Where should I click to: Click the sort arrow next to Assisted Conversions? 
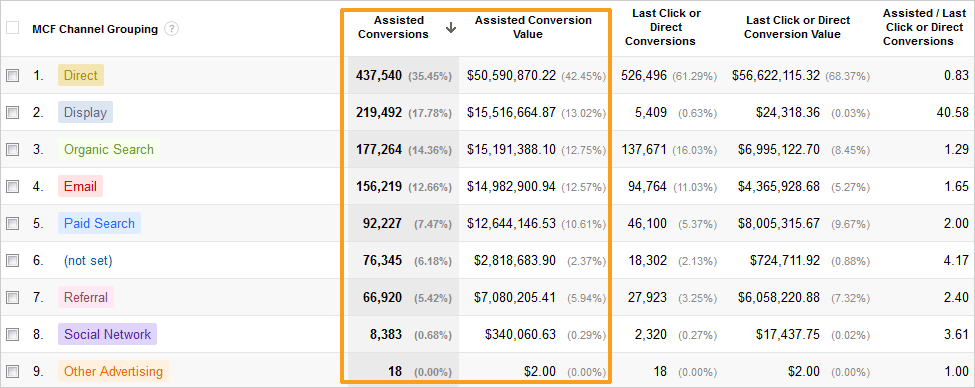pyautogui.click(x=451, y=28)
